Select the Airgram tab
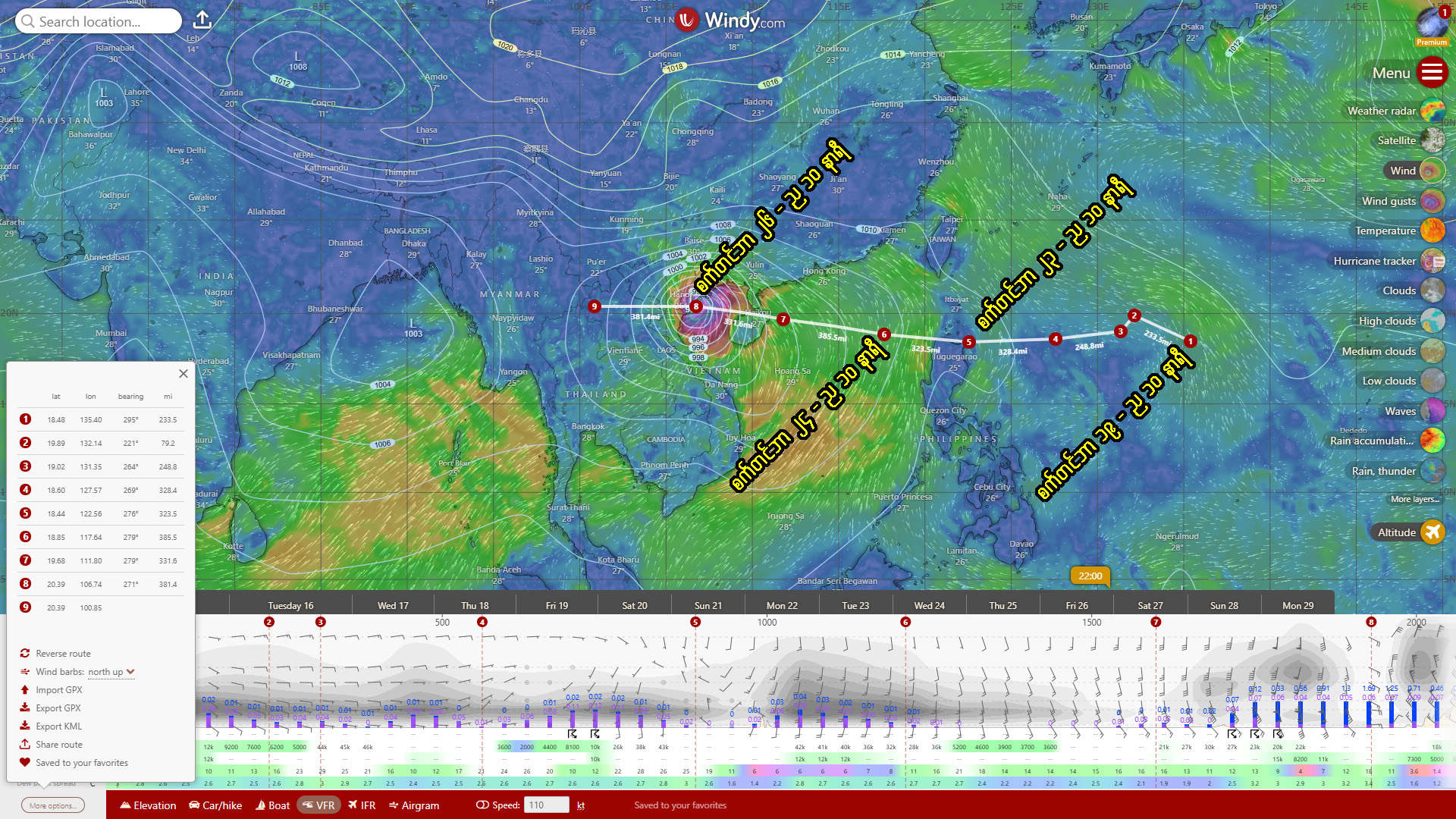The image size is (1456, 819). [x=413, y=805]
